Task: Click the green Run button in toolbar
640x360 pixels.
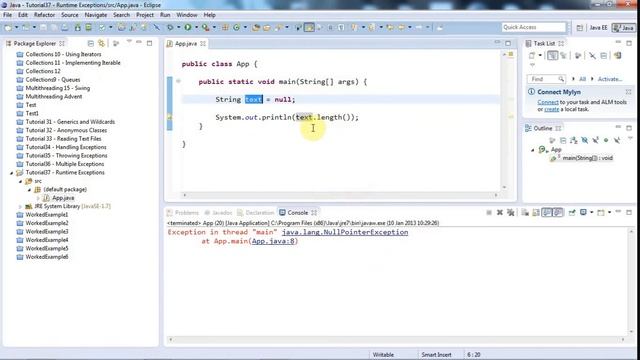Action: pyautogui.click(x=188, y=27)
